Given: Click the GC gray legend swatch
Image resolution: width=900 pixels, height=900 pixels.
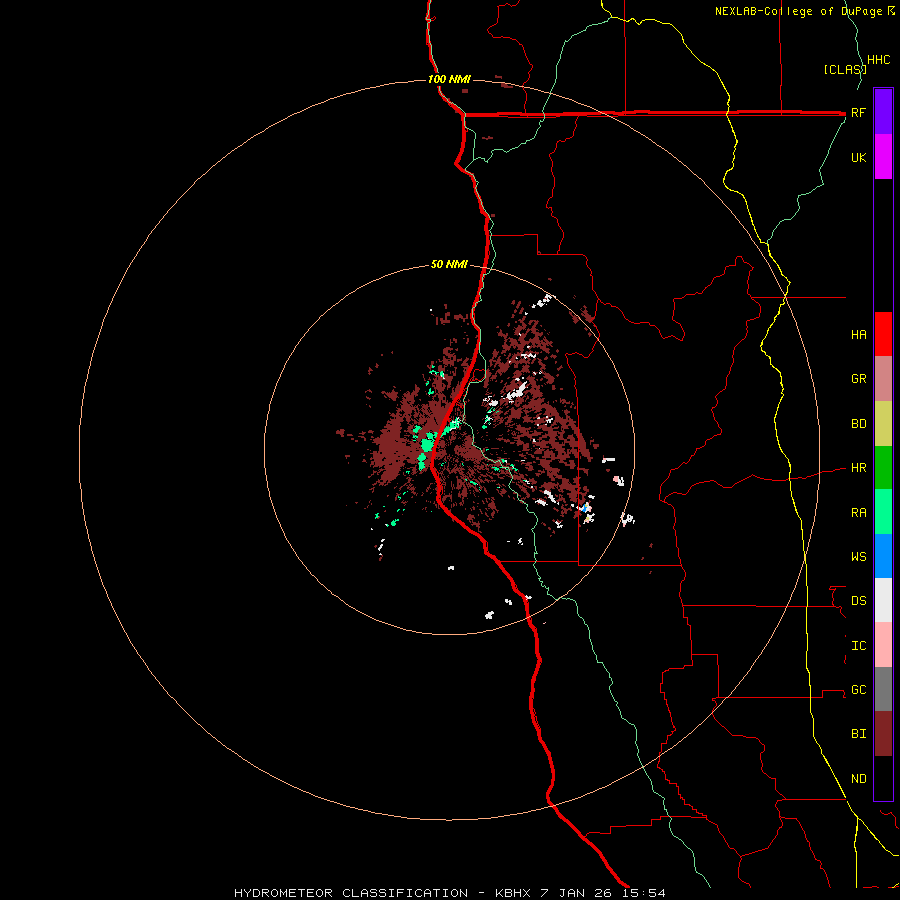Looking at the screenshot, I should 883,689.
